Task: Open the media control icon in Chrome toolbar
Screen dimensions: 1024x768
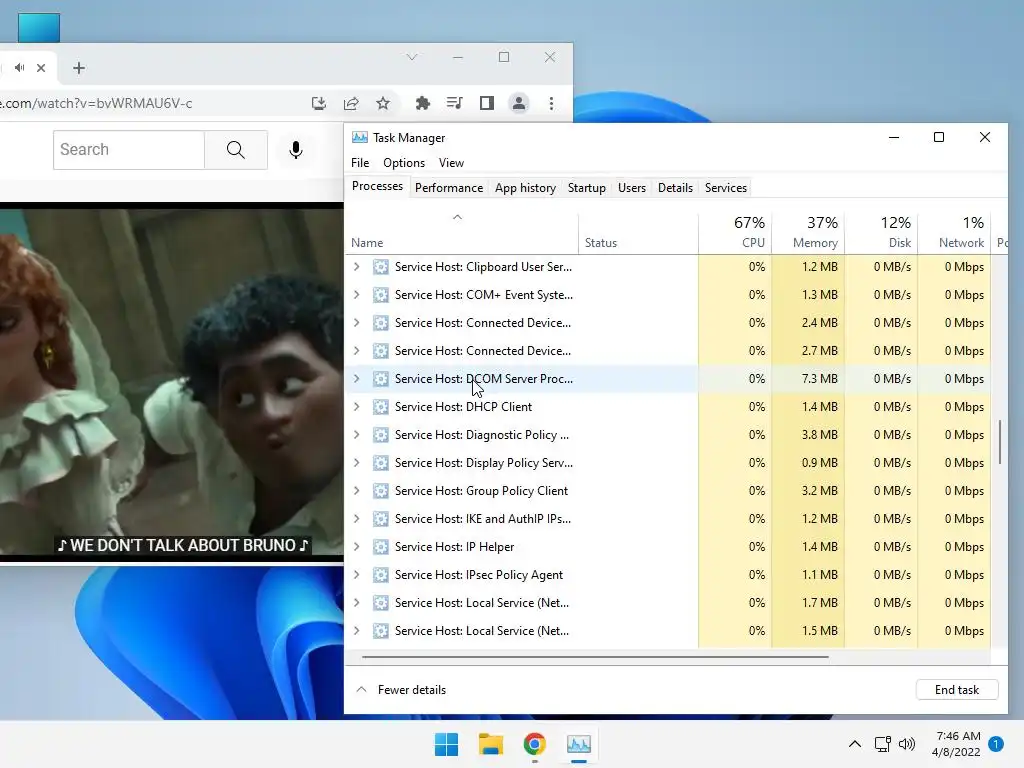Action: 455,103
